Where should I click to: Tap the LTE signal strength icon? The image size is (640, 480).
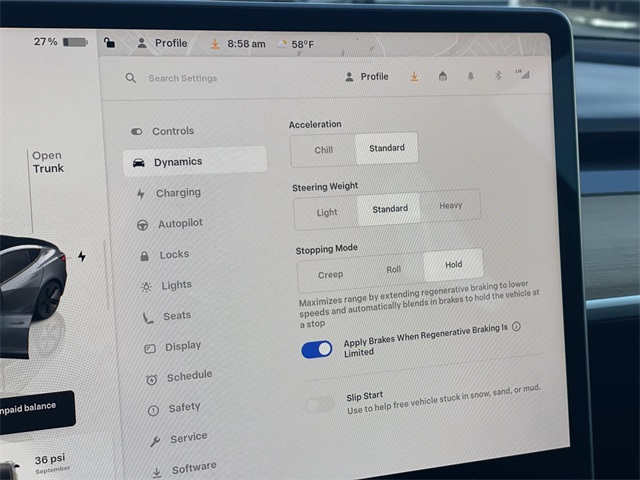point(522,73)
